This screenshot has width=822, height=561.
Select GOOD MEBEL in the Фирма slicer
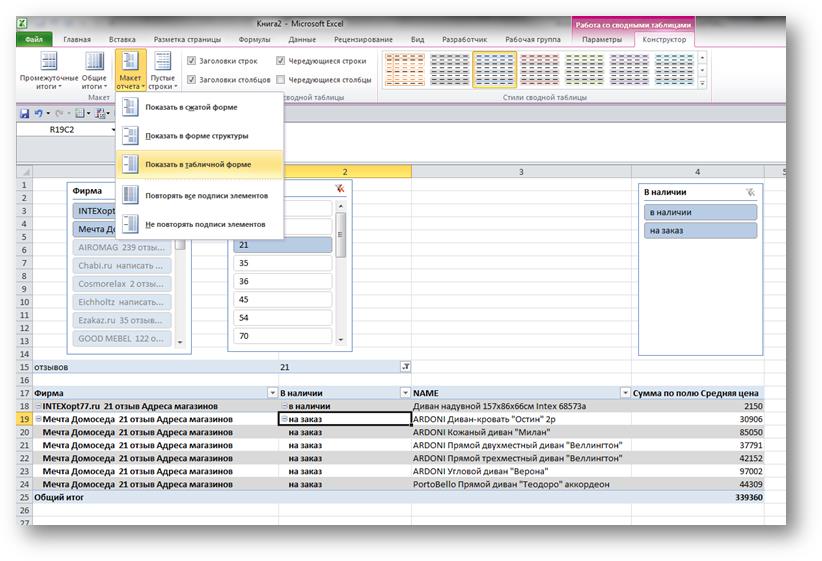click(x=122, y=339)
